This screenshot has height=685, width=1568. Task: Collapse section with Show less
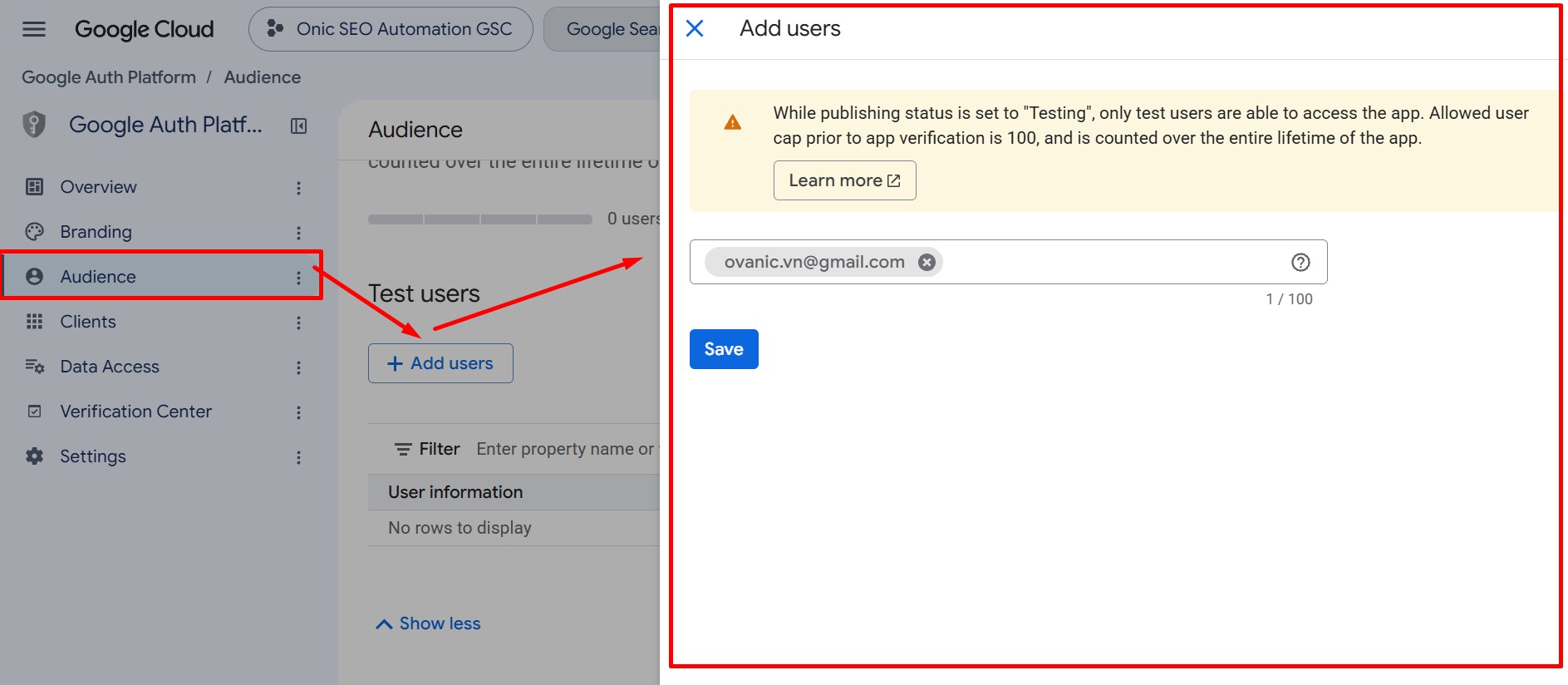click(429, 623)
